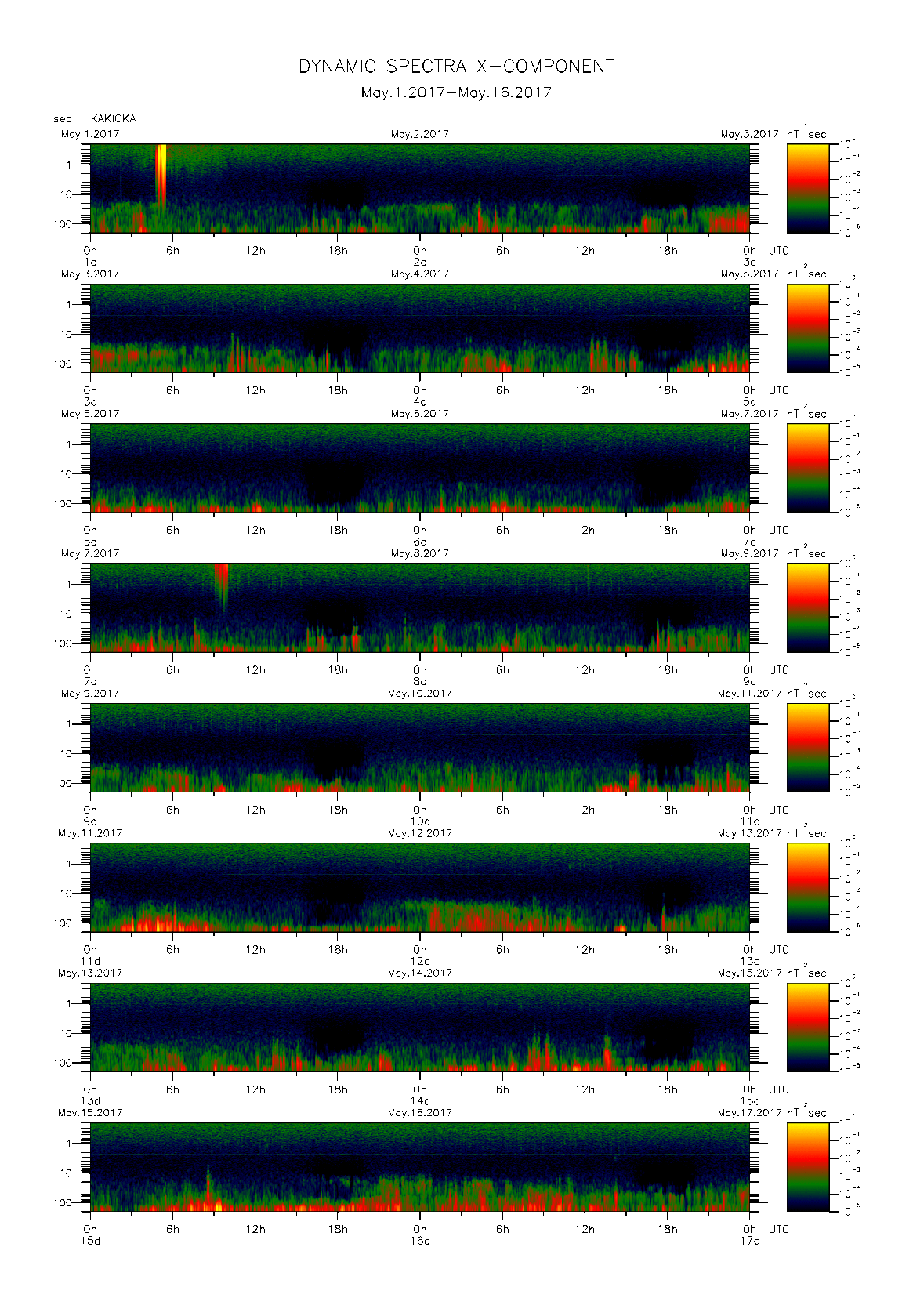The height and width of the screenshot is (1316, 913).
Task: Select the "May.6.2017" date label
Action: (420, 414)
